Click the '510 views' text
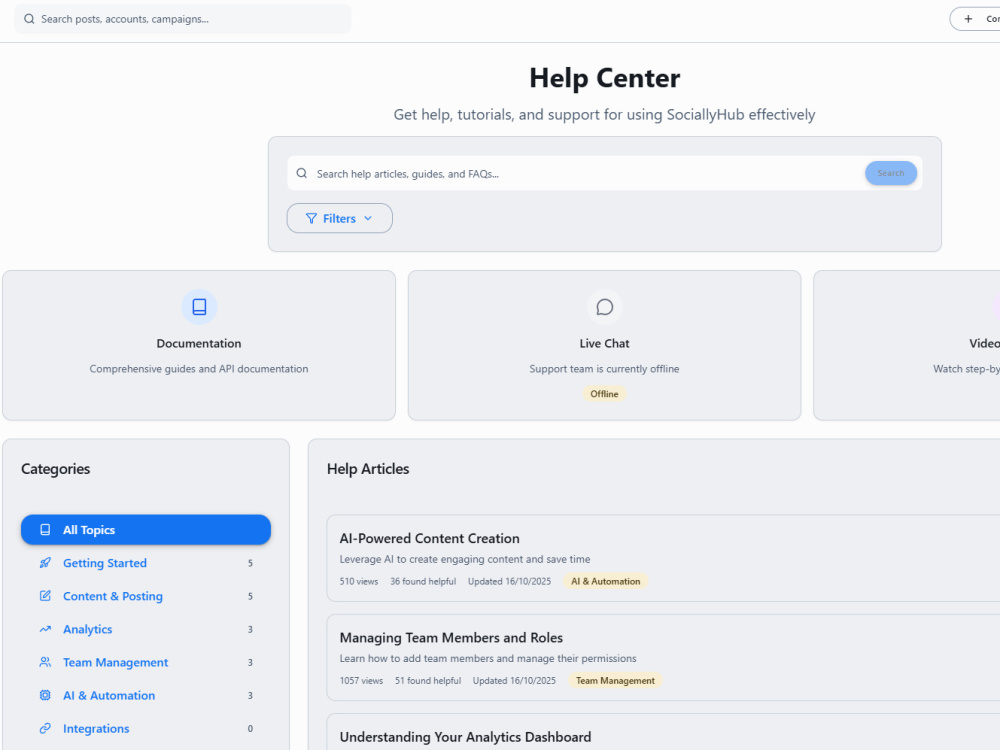The width and height of the screenshot is (1000, 750). (359, 582)
